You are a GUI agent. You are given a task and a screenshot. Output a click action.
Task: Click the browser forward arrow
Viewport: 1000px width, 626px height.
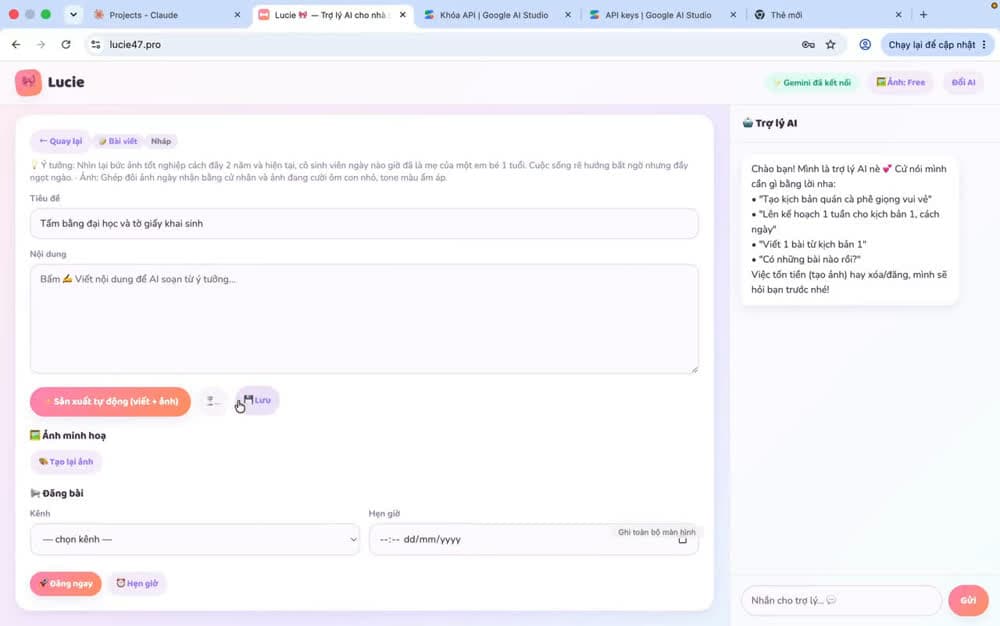[41, 45]
